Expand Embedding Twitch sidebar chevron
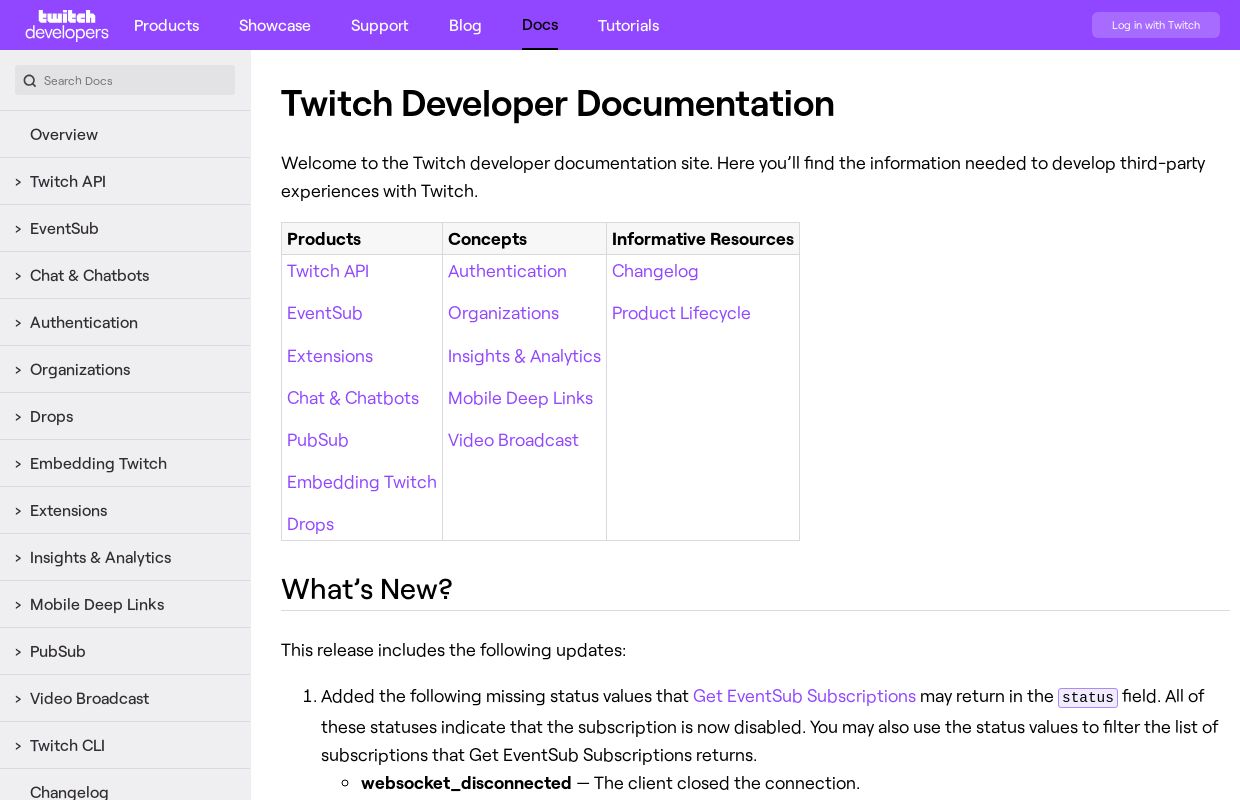1240x800 pixels. coord(18,464)
